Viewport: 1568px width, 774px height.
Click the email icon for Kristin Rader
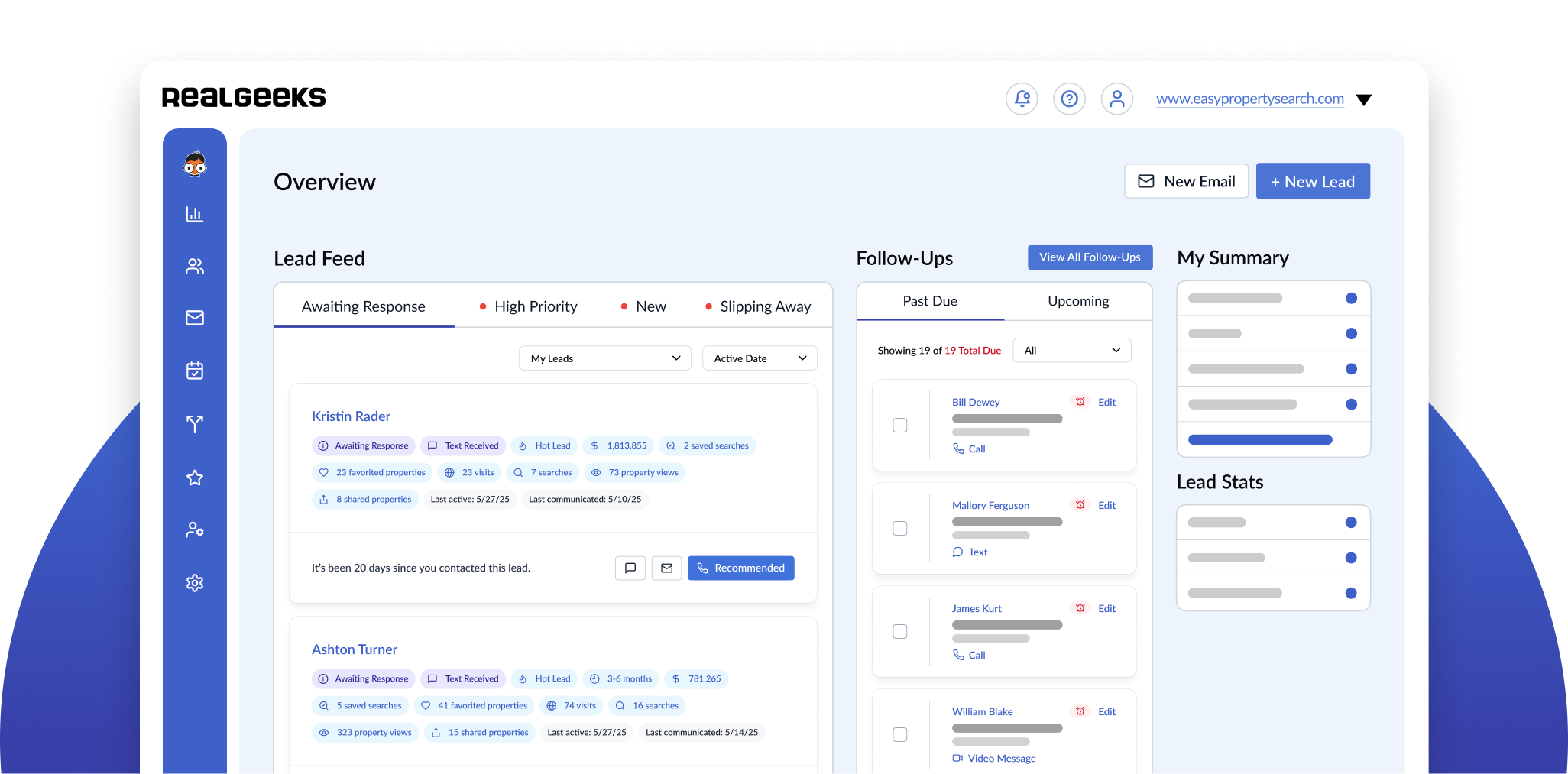[x=666, y=568]
